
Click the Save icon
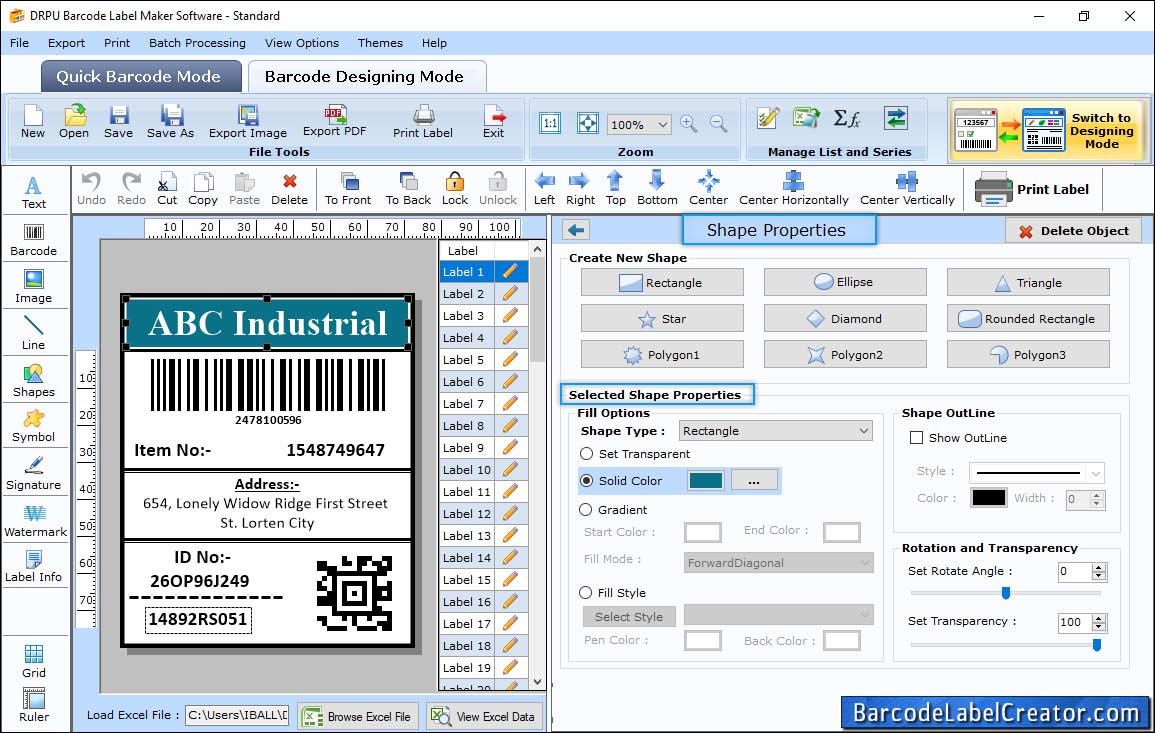(x=118, y=122)
